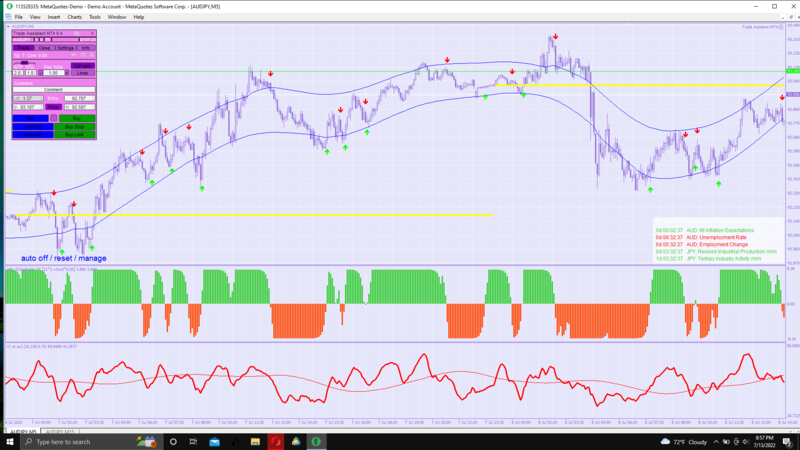Increase Risk % with the plus stepper
The width and height of the screenshot is (800, 450).
tap(67, 73)
